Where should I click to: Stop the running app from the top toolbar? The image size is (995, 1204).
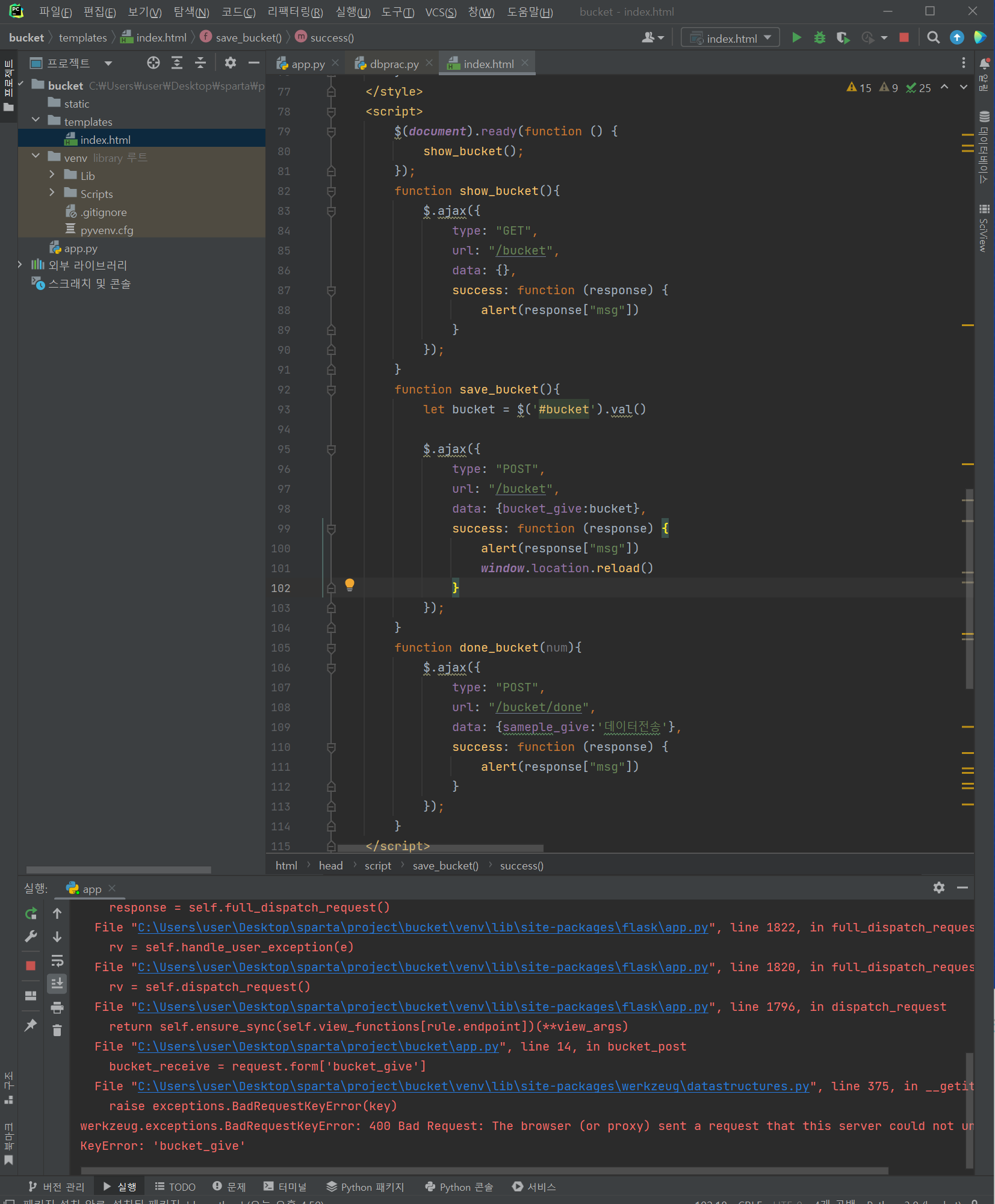pos(904,38)
